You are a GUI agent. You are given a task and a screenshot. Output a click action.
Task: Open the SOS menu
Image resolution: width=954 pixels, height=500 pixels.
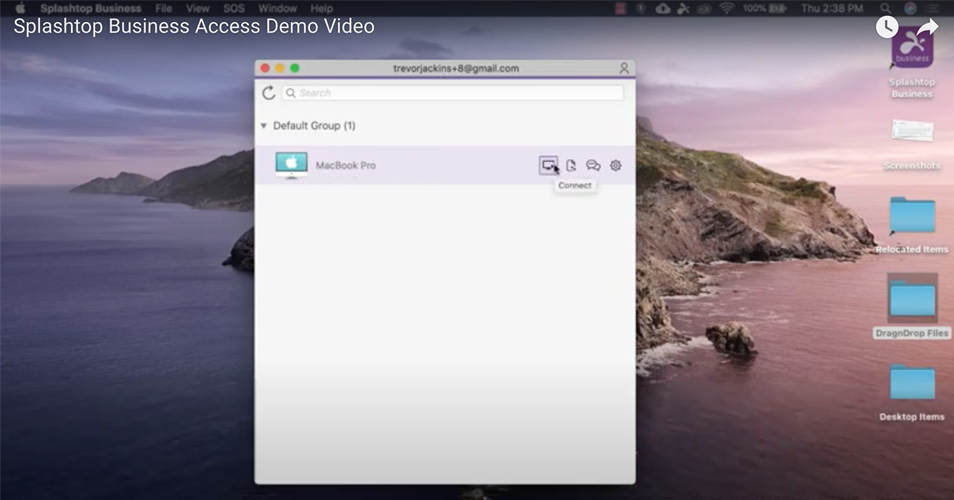[234, 9]
